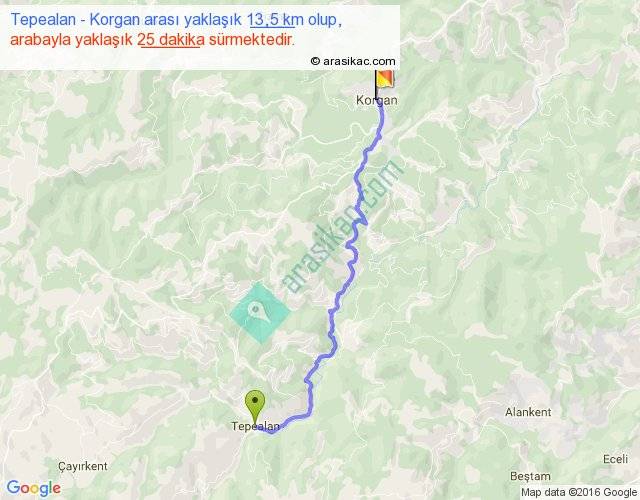The height and width of the screenshot is (500, 640).
Task: Click the Map data ©2016 Google attribution
Action: [x=580, y=493]
